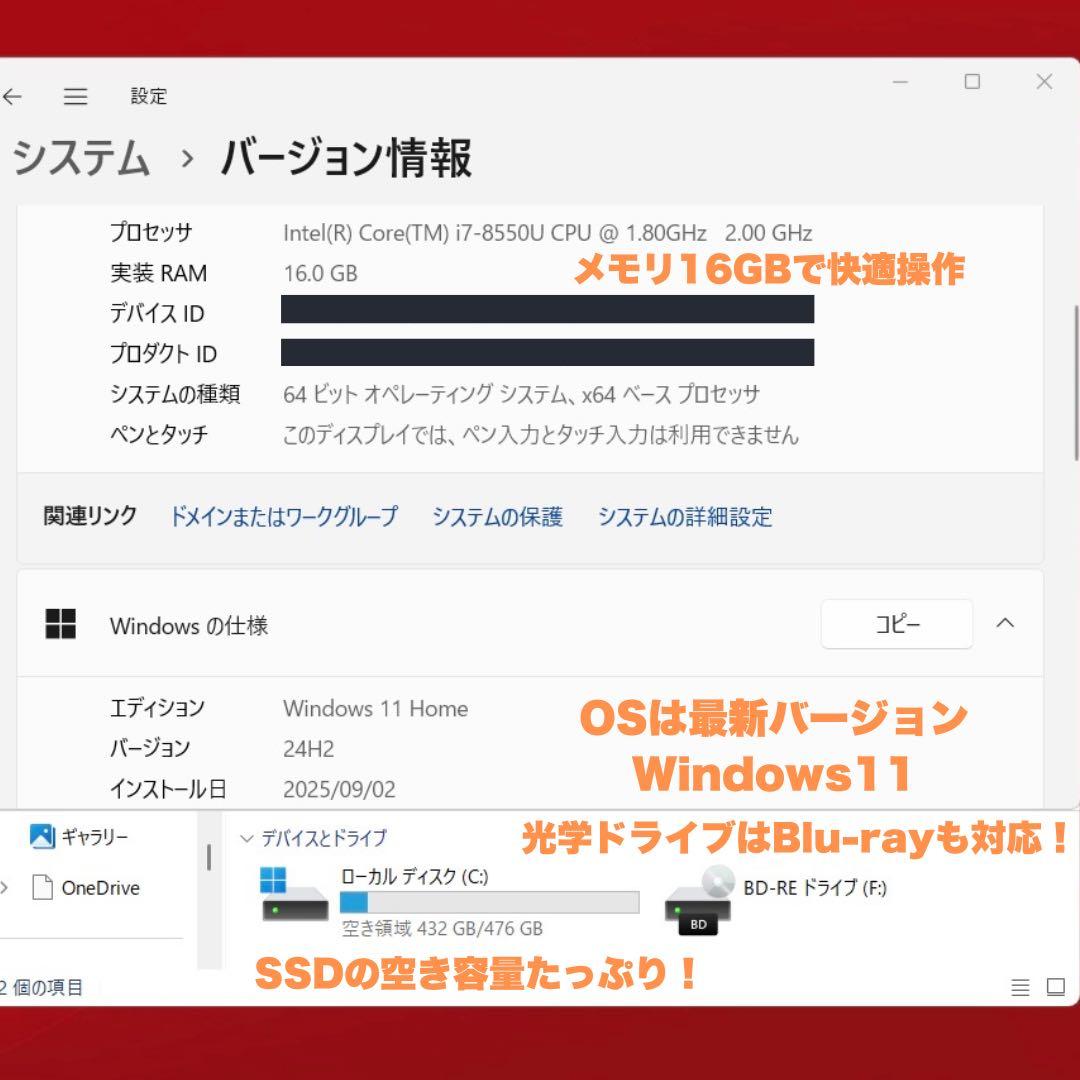Screen dimensions: 1080x1080
Task: Select 空き領域 432 GB/476 GB text
Action: 442,928
